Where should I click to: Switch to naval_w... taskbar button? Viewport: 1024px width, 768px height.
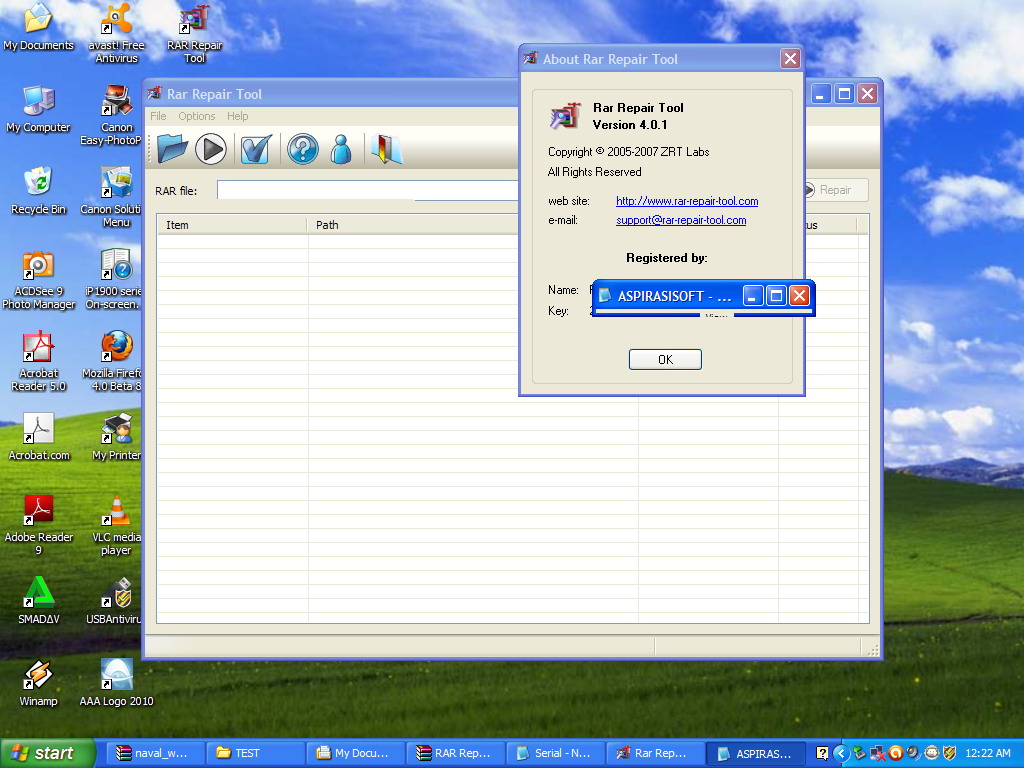point(155,753)
